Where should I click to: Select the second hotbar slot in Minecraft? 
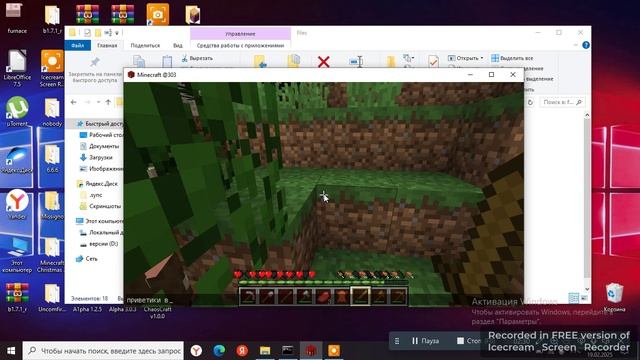click(x=267, y=296)
